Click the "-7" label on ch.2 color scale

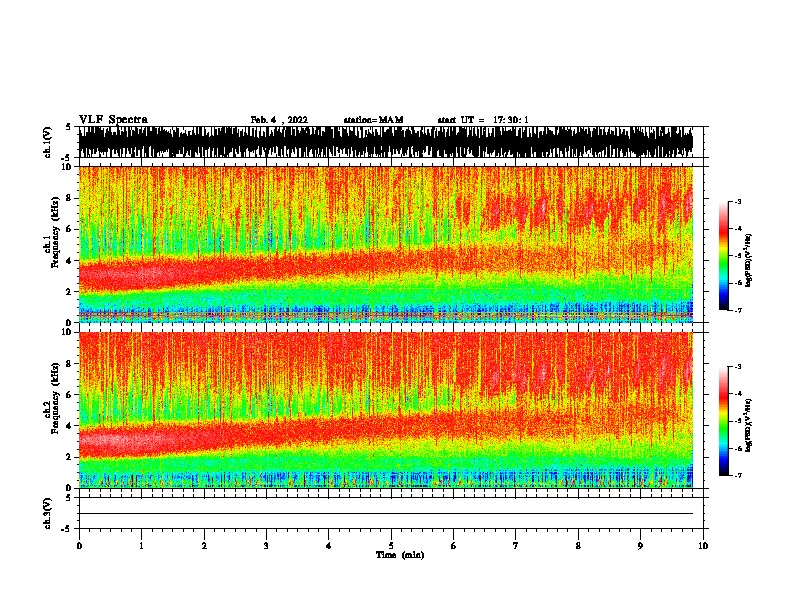[738, 475]
